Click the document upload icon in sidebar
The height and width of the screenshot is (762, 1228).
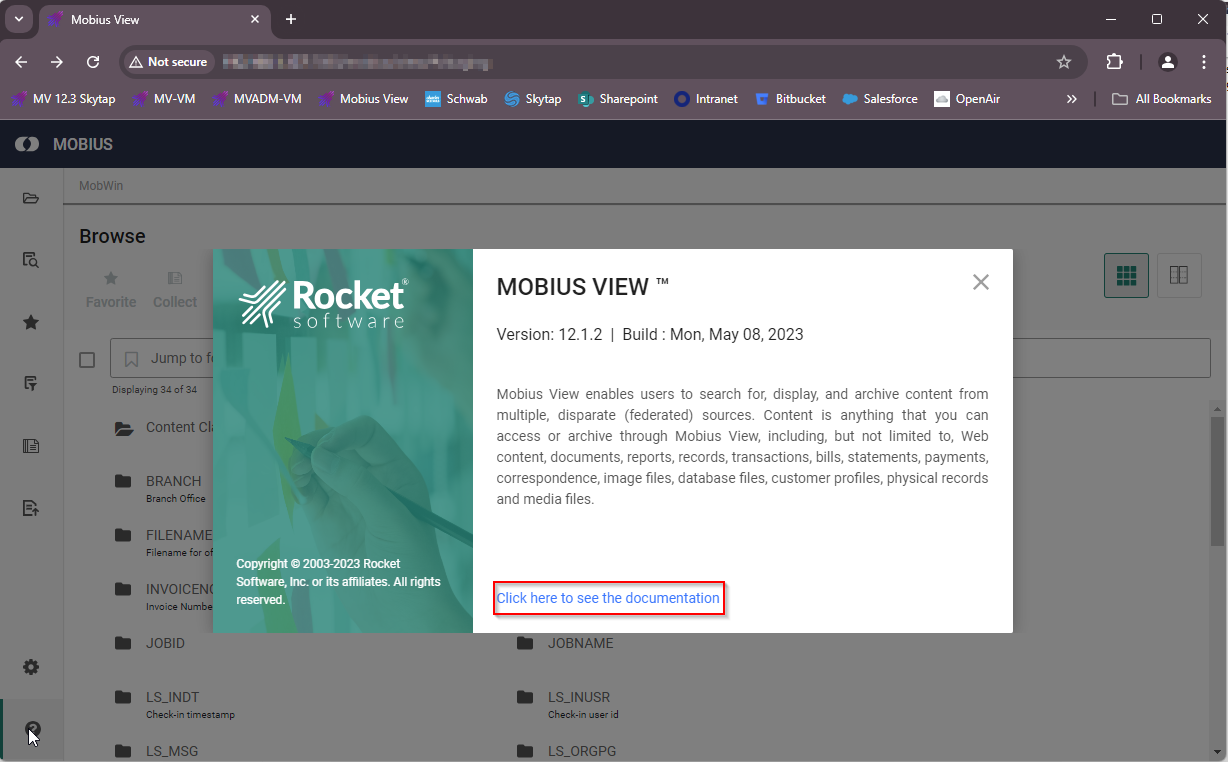coord(31,508)
